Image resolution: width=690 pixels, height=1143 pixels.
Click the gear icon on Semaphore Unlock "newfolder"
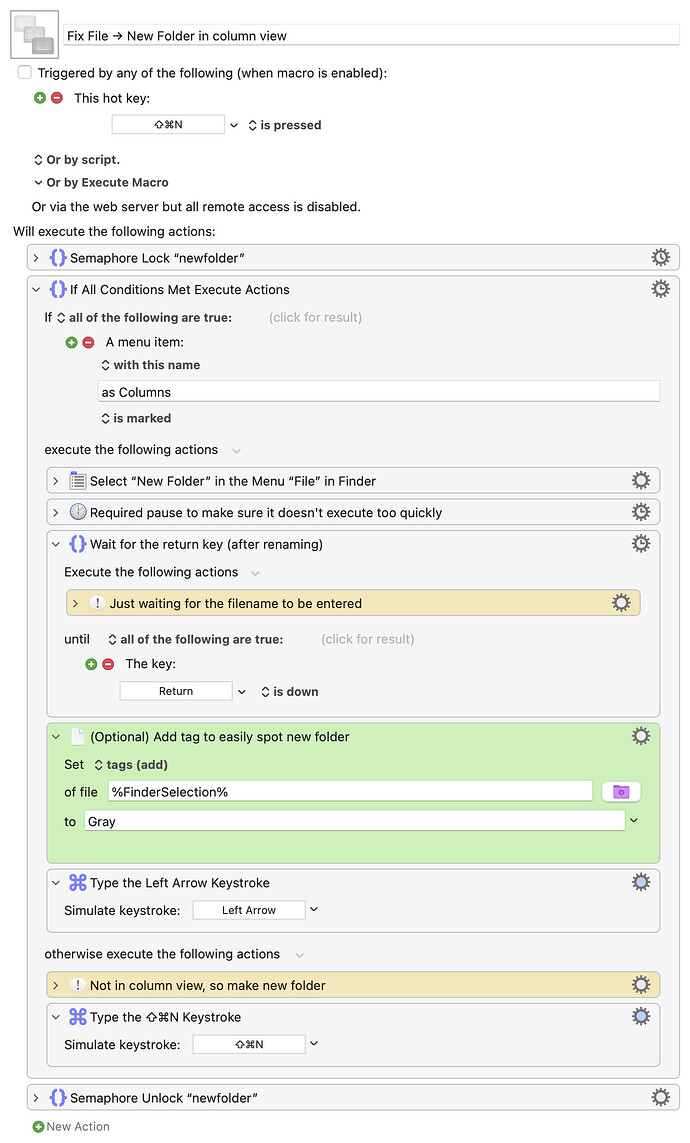[661, 1097]
